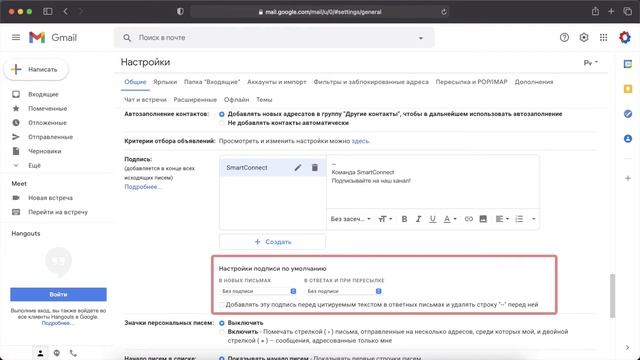Viewport: 640px width, 360px height.
Task: Click the здесь ad criteria link
Action: pos(360,141)
